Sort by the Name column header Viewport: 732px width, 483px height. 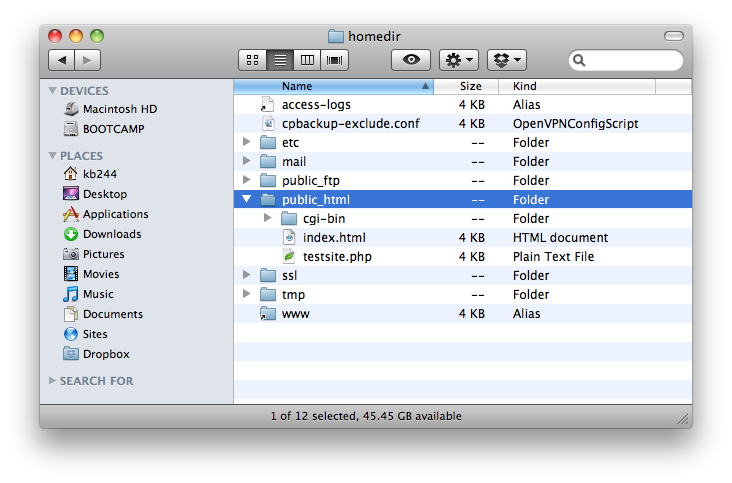coord(334,86)
